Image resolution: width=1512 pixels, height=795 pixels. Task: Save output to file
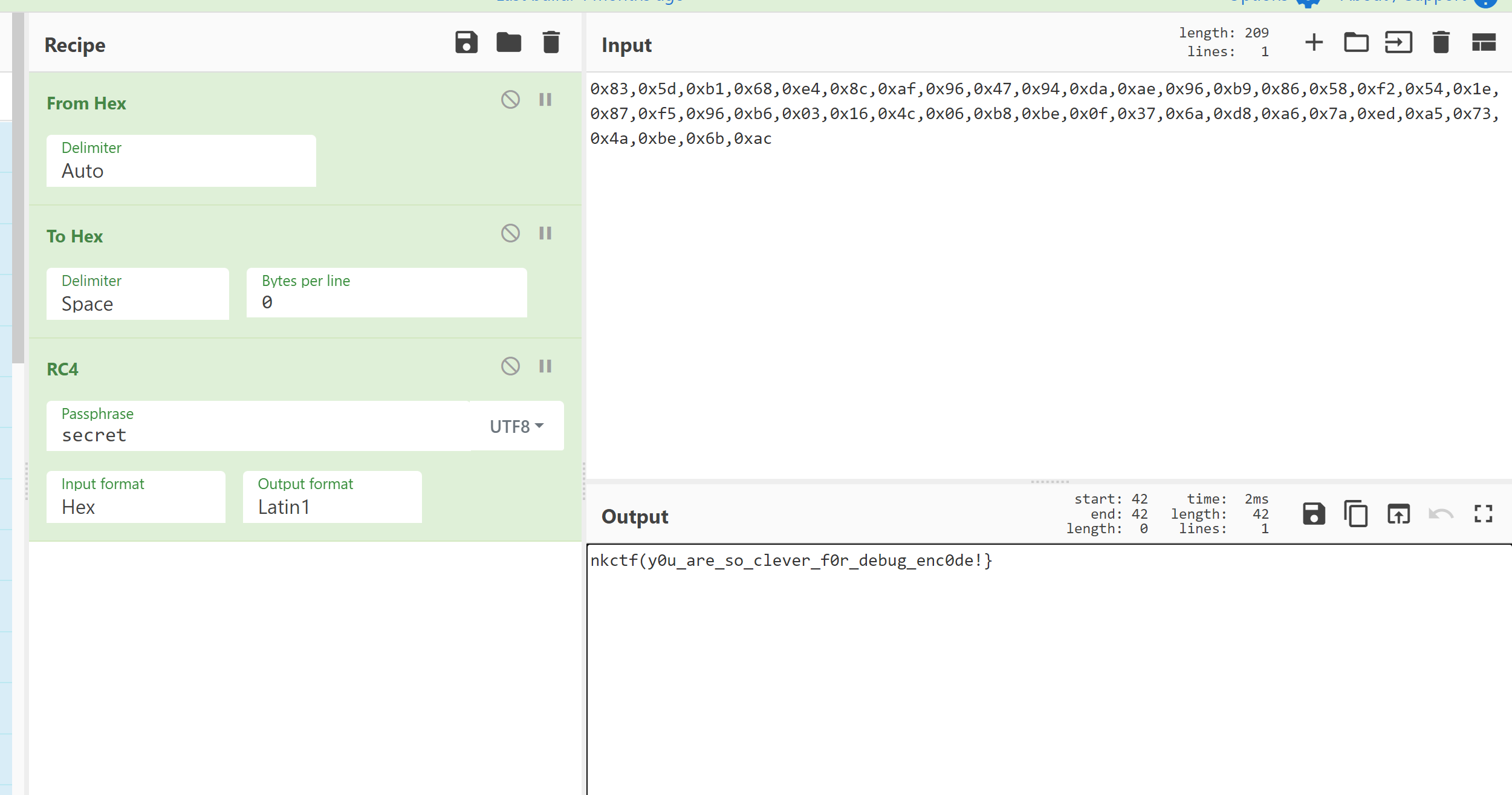[x=1314, y=514]
